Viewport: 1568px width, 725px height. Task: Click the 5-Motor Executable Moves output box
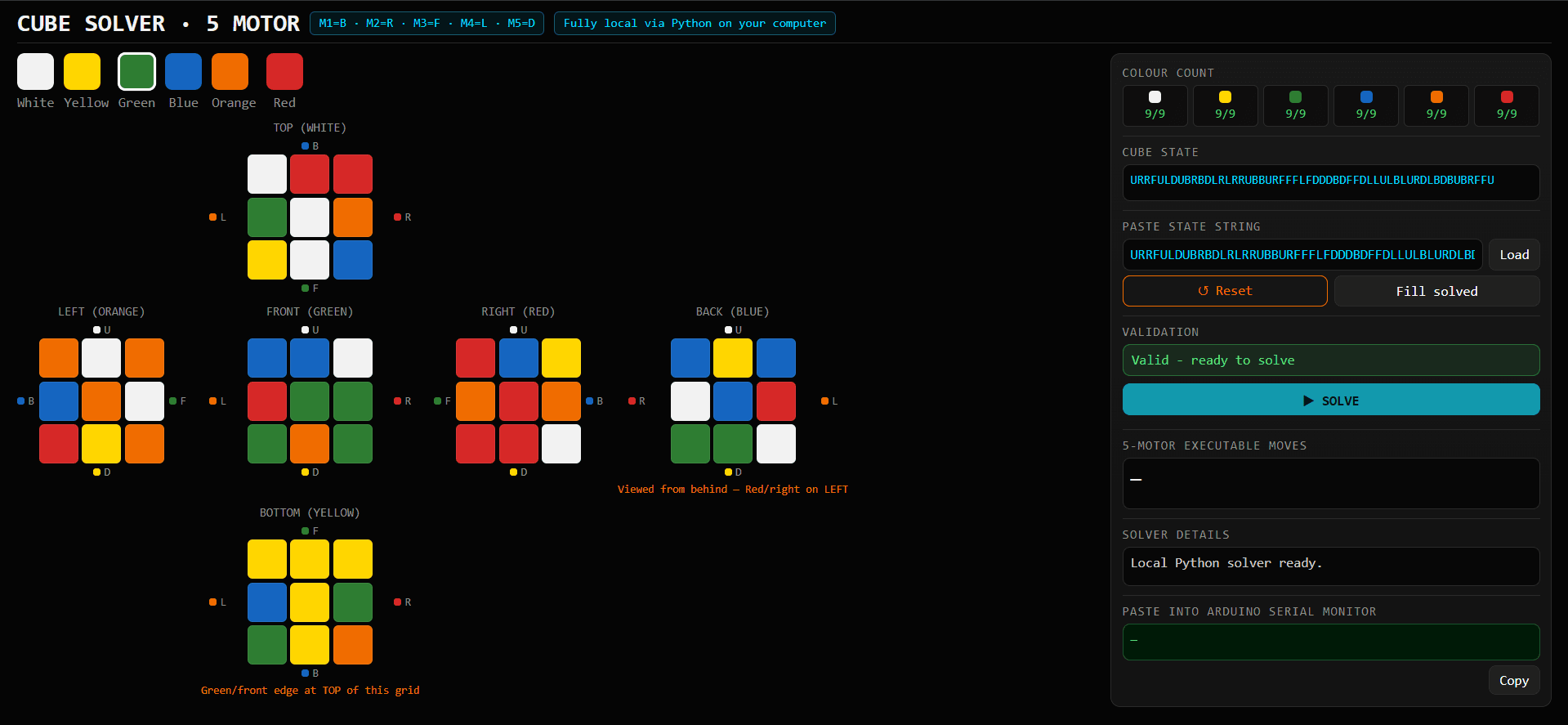(x=1331, y=483)
